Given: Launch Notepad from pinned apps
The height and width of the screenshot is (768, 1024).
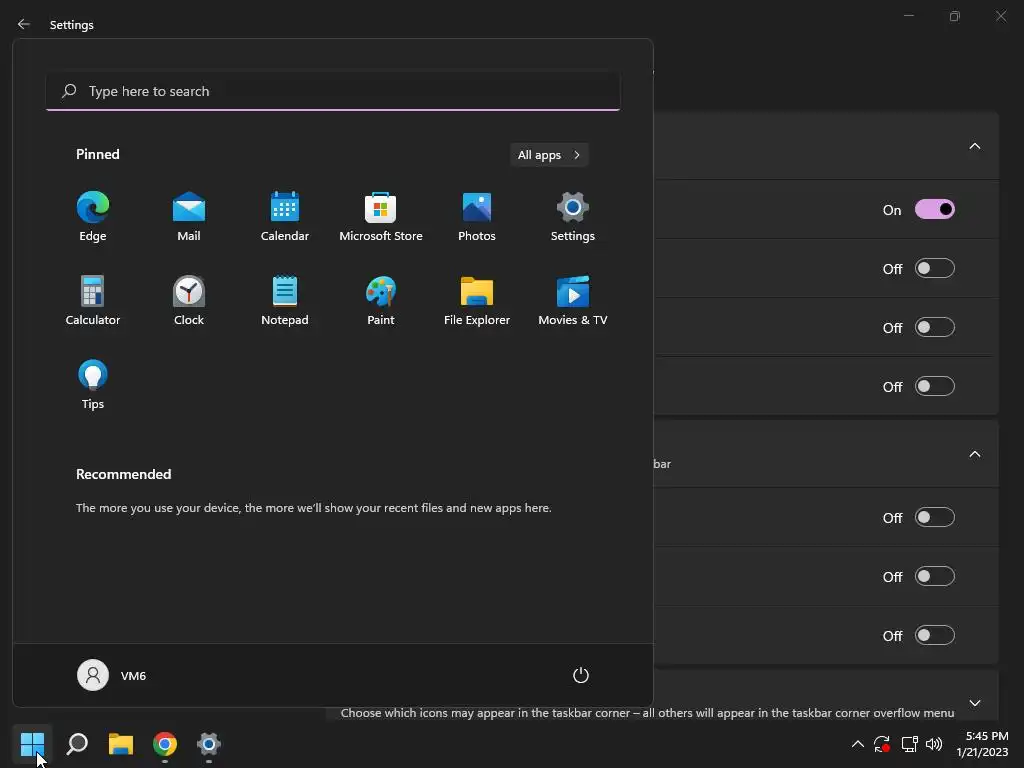Looking at the screenshot, I should pyautogui.click(x=285, y=300).
